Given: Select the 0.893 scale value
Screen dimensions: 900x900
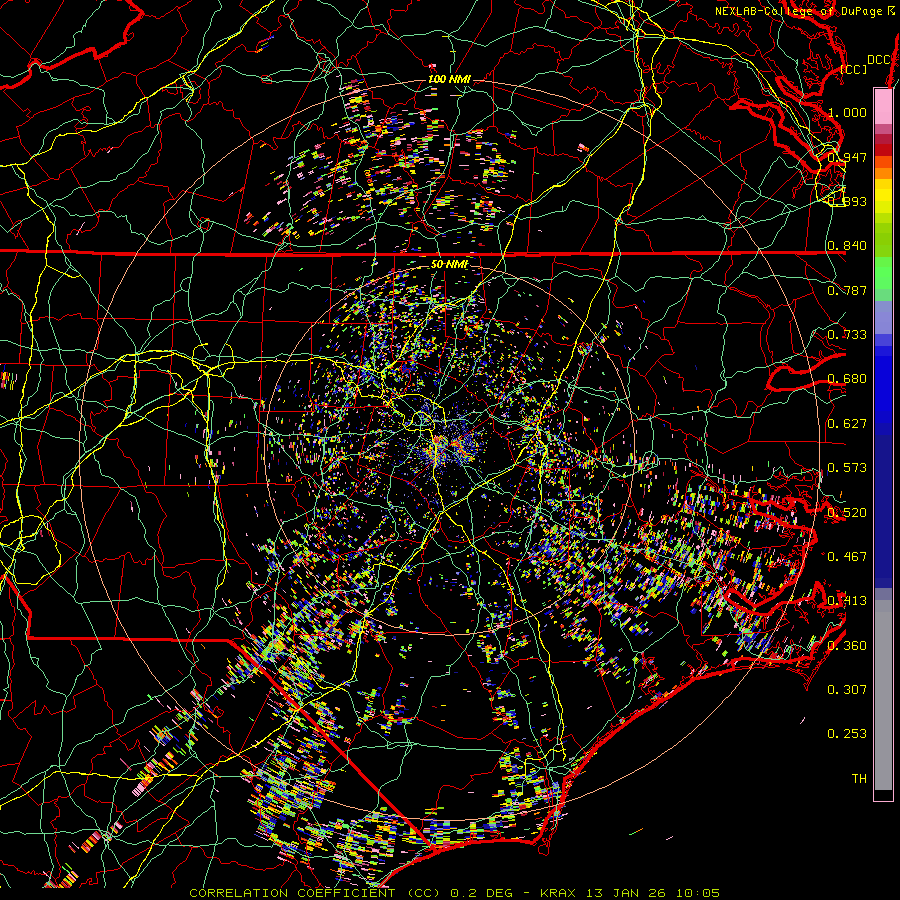Looking at the screenshot, I should coord(847,201).
